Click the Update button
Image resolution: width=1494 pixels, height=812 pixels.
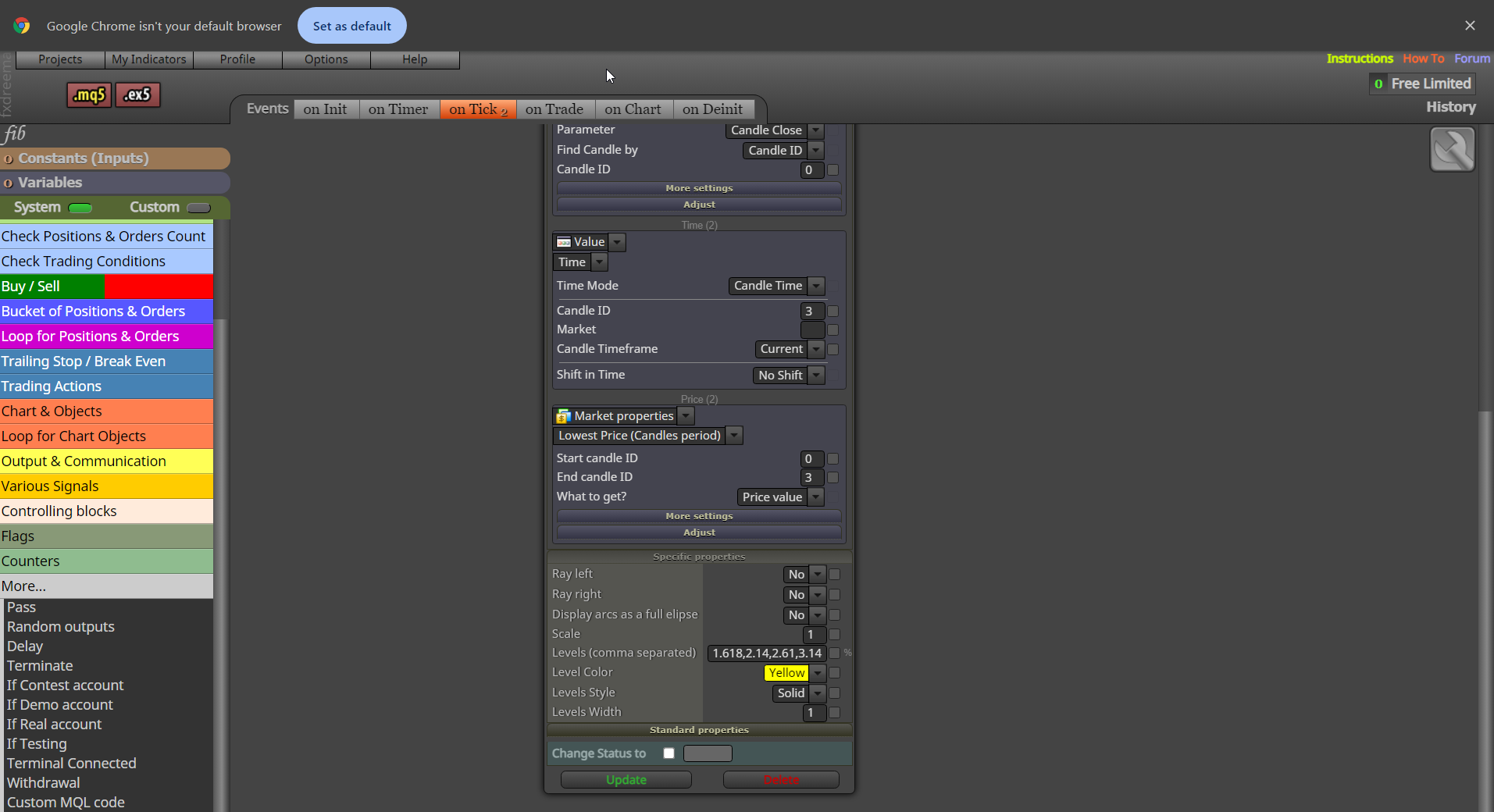pyautogui.click(x=626, y=780)
